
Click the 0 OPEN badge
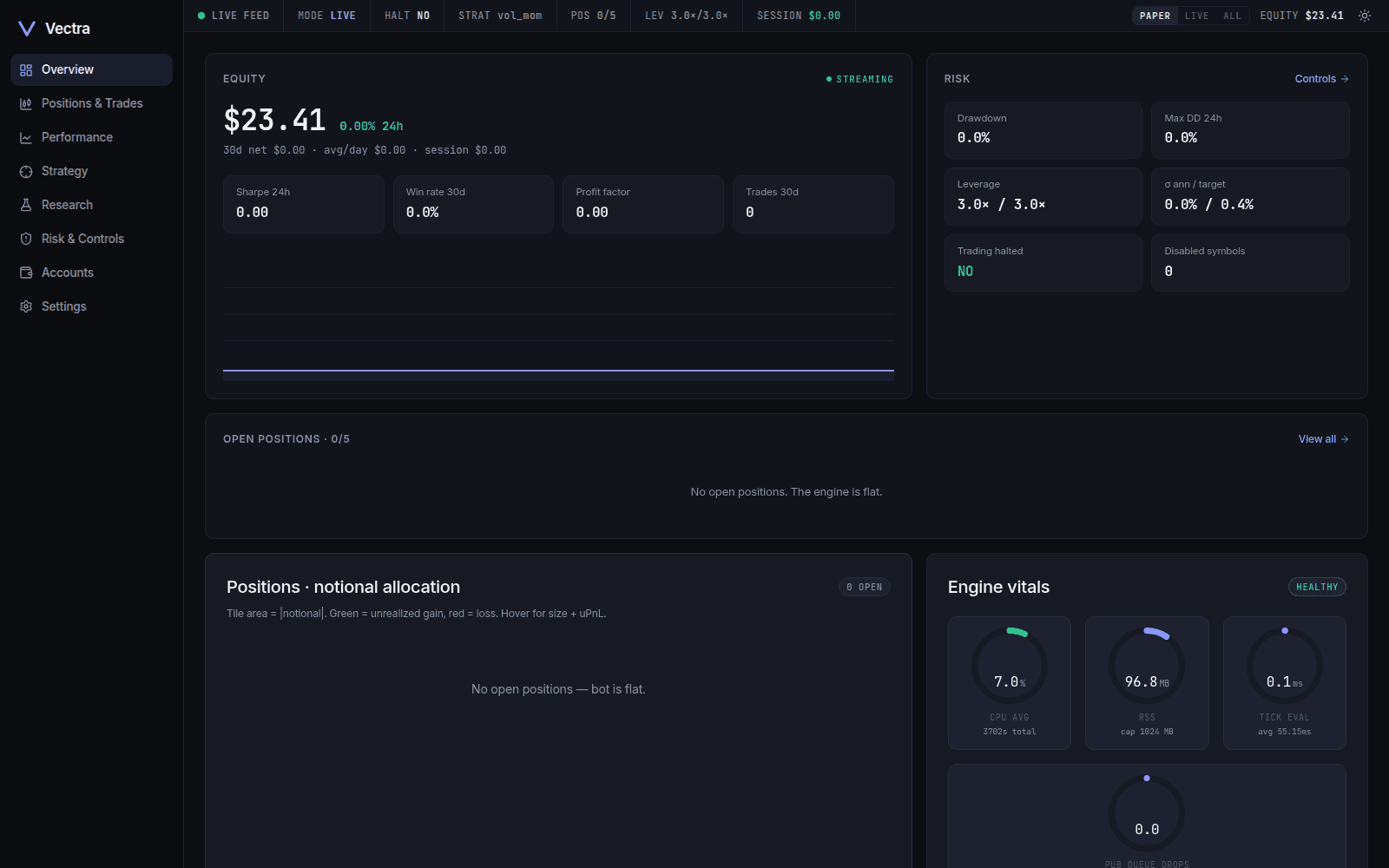865,588
